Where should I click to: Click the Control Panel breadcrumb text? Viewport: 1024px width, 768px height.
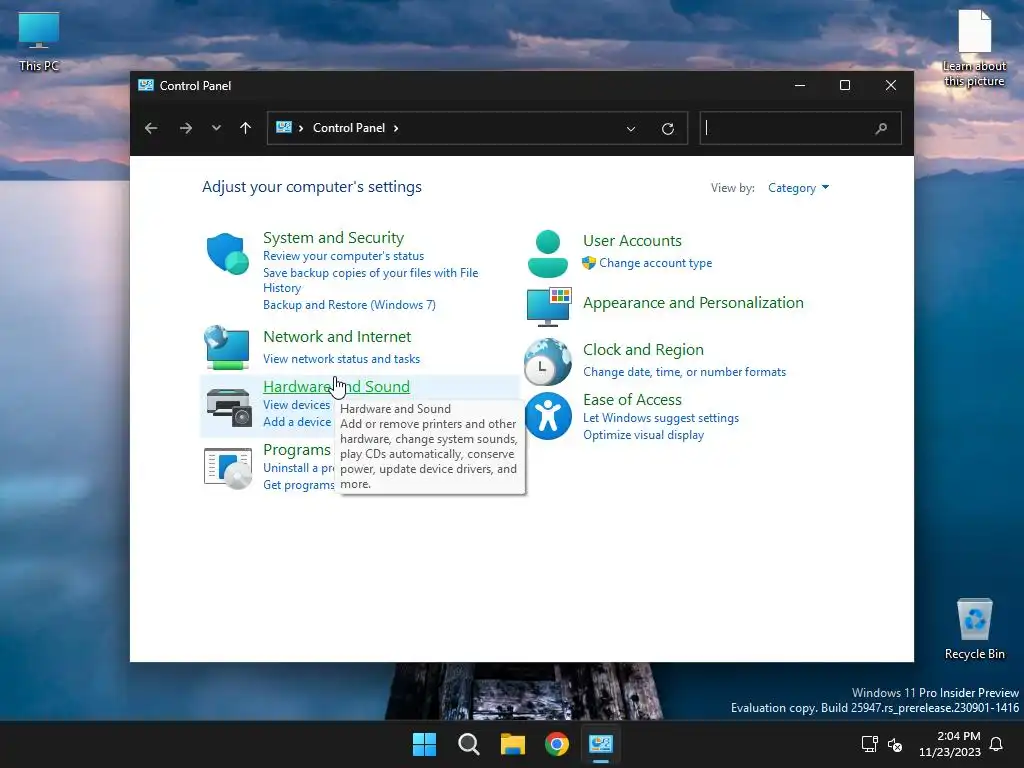[349, 128]
